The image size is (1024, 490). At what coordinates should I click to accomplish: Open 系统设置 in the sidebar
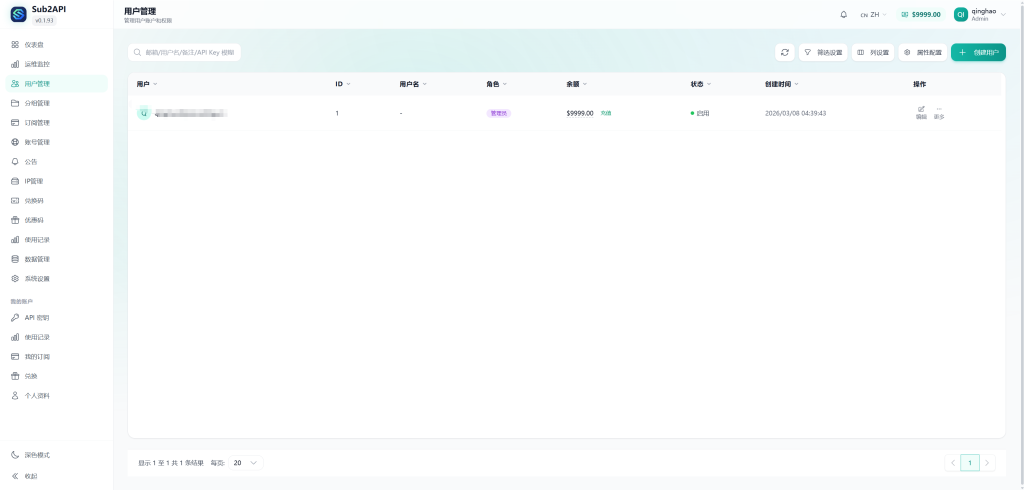point(37,278)
